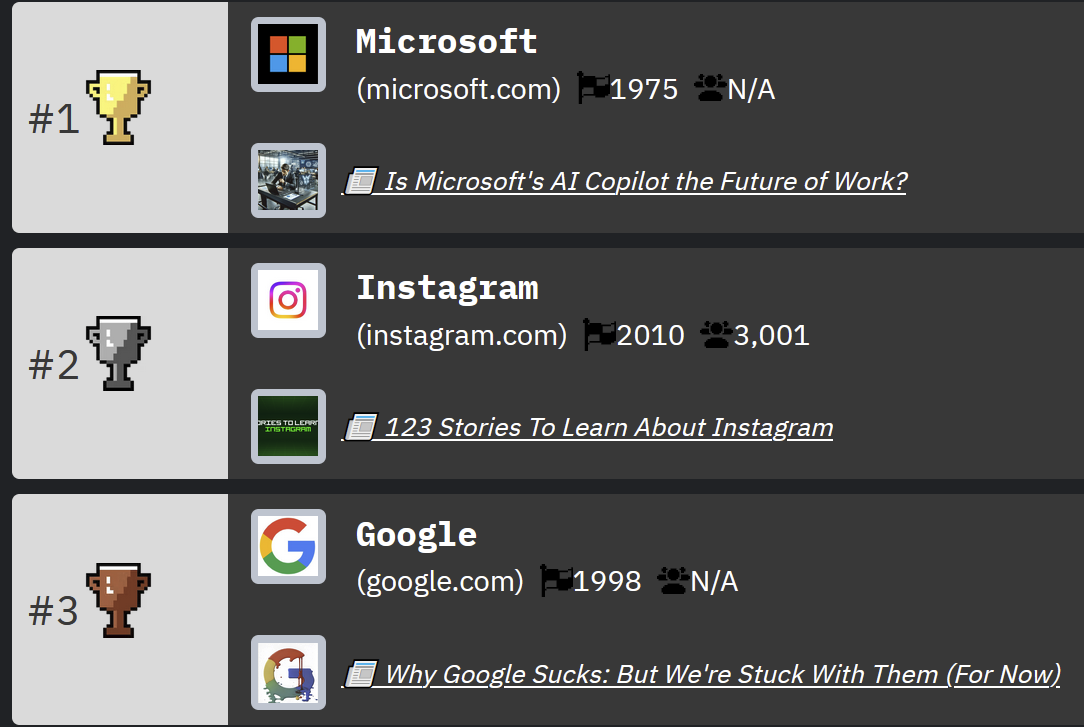Viewport: 1084px width, 727px height.
Task: Click the Microsoft logo icon
Action: pos(288,55)
